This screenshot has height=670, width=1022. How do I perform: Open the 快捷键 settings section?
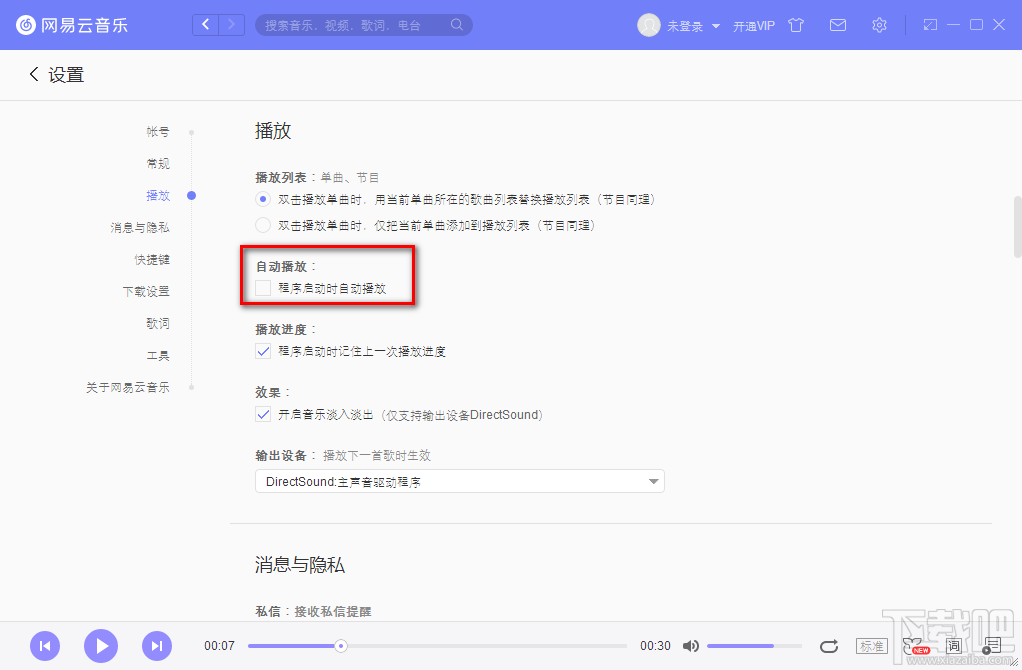click(153, 259)
